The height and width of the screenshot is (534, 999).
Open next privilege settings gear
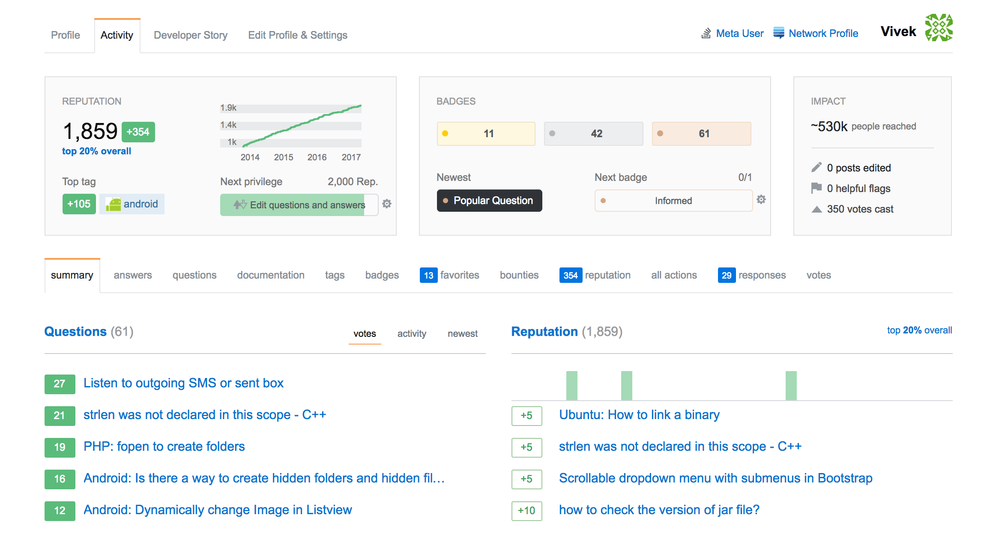tap(387, 204)
